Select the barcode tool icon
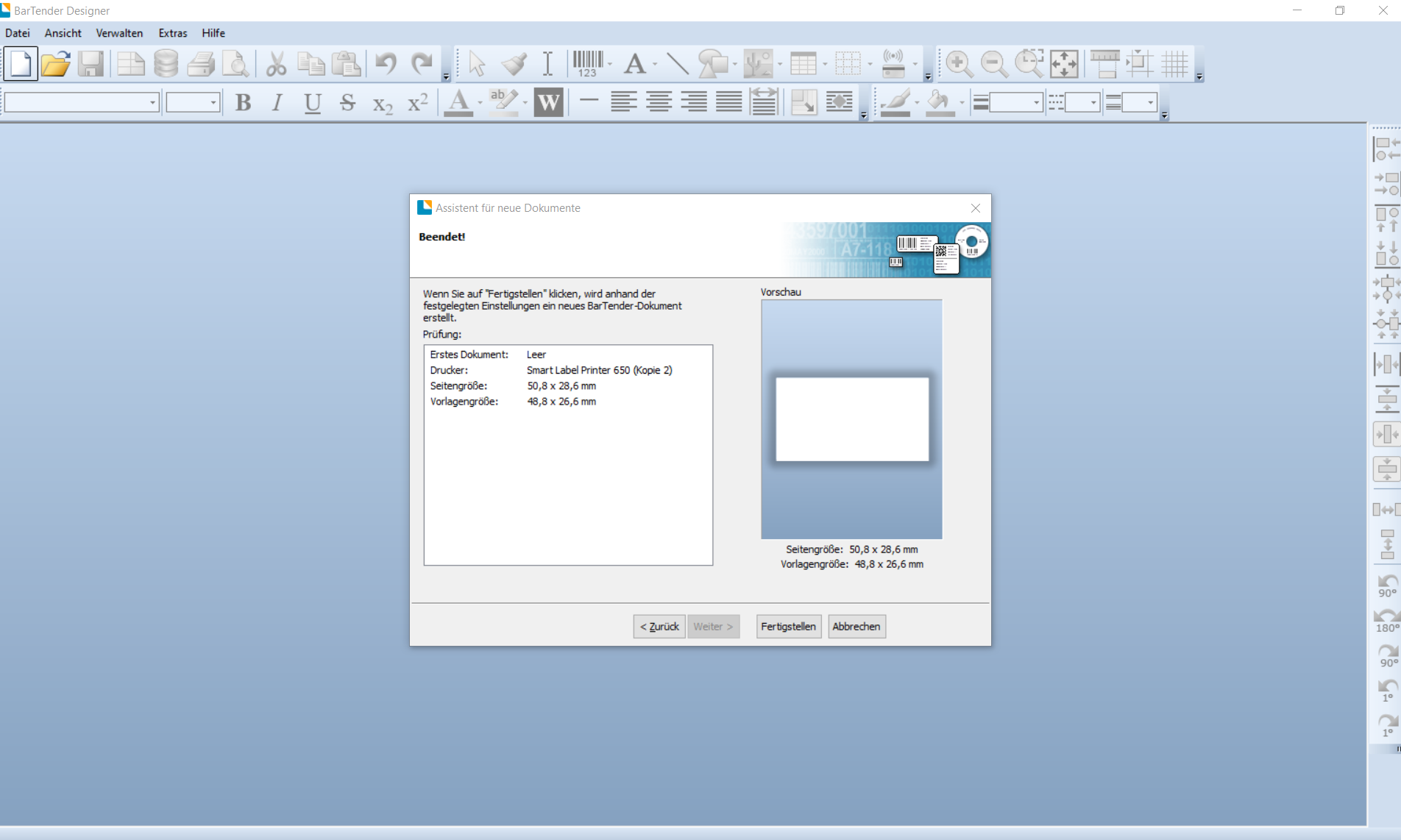Viewport: 1401px width, 840px height. click(588, 64)
